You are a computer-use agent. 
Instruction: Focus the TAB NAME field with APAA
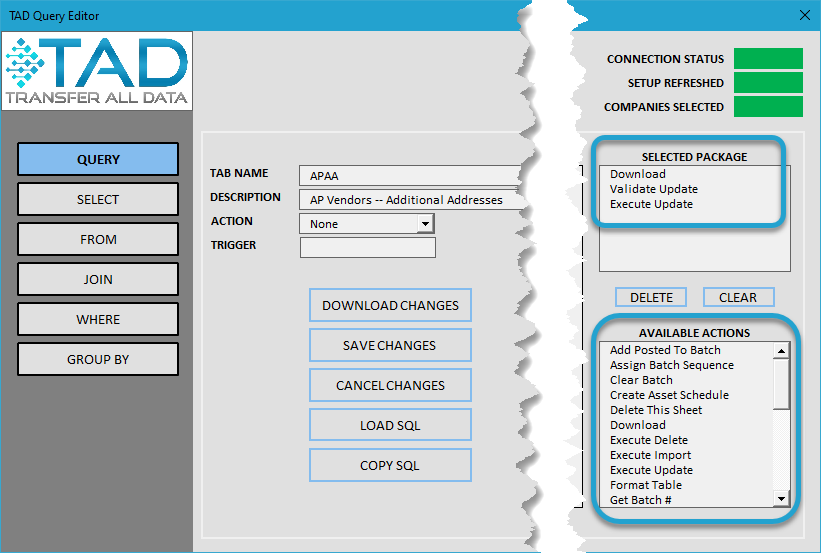(x=410, y=175)
